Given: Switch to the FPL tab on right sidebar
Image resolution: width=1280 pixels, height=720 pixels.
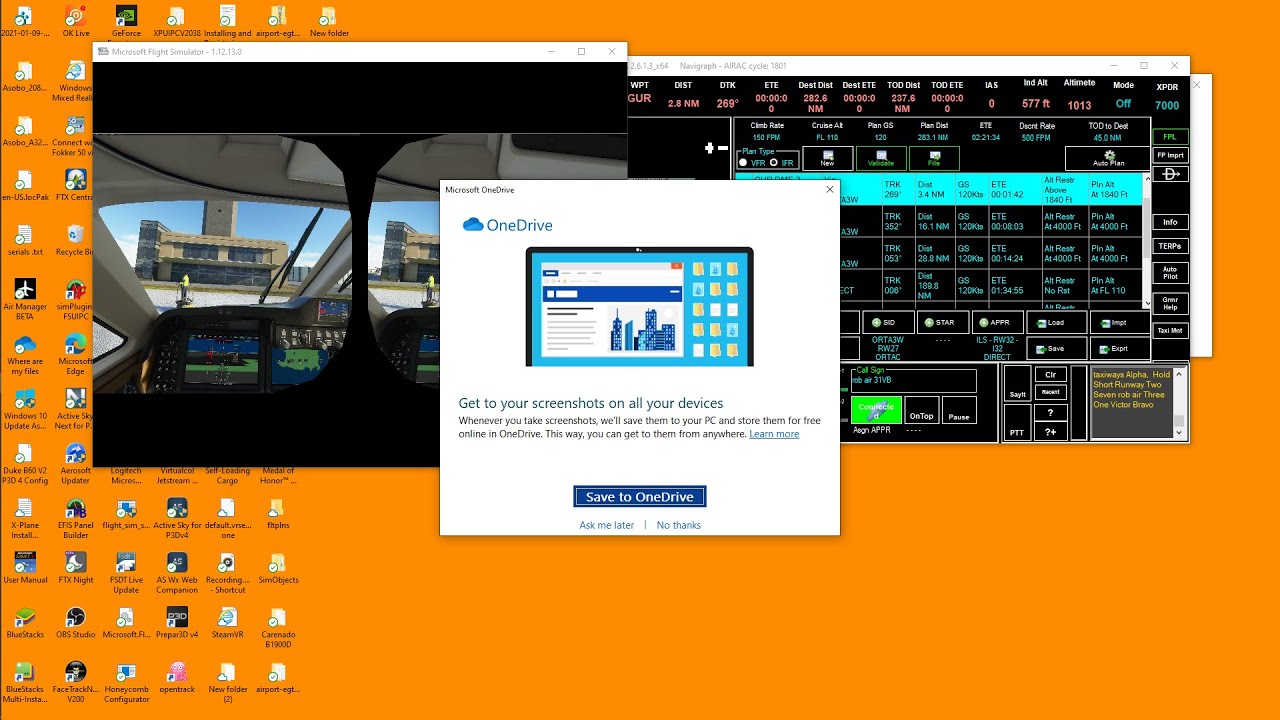Looking at the screenshot, I should pyautogui.click(x=1170, y=136).
